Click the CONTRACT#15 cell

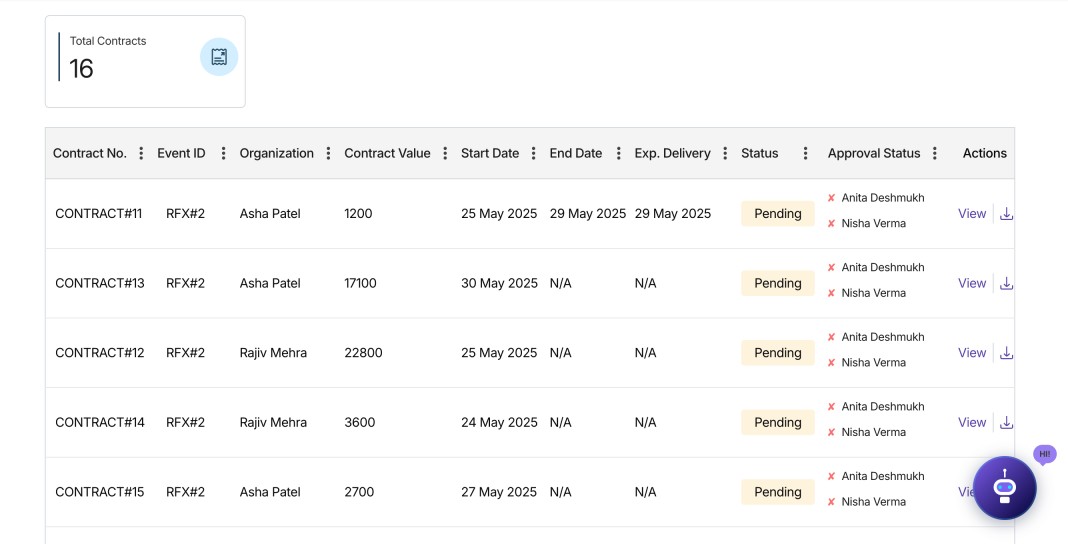(x=100, y=492)
